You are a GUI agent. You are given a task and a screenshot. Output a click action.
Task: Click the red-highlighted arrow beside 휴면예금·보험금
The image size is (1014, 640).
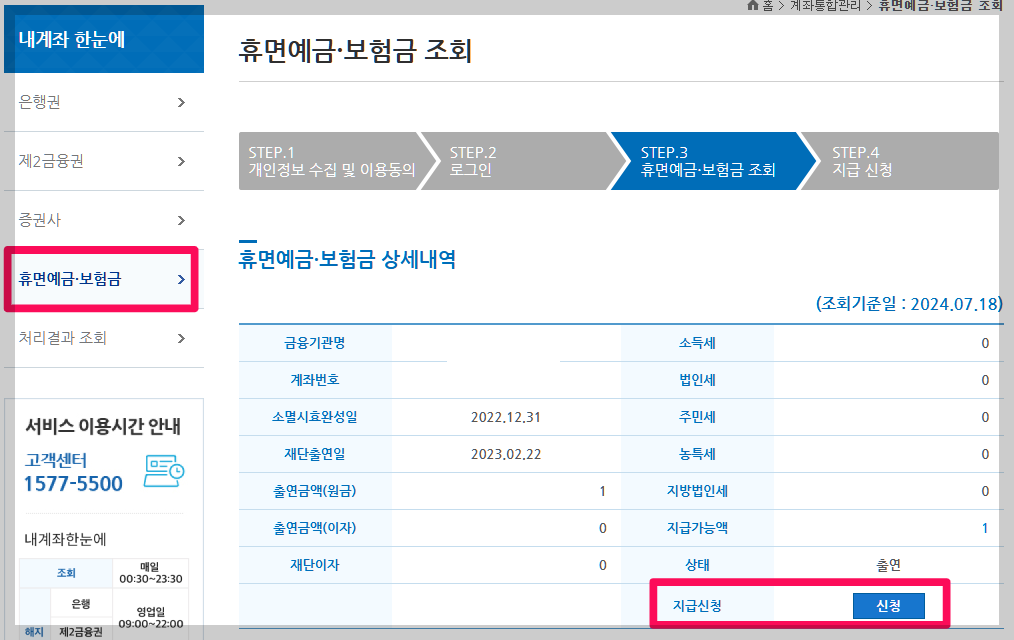(181, 279)
